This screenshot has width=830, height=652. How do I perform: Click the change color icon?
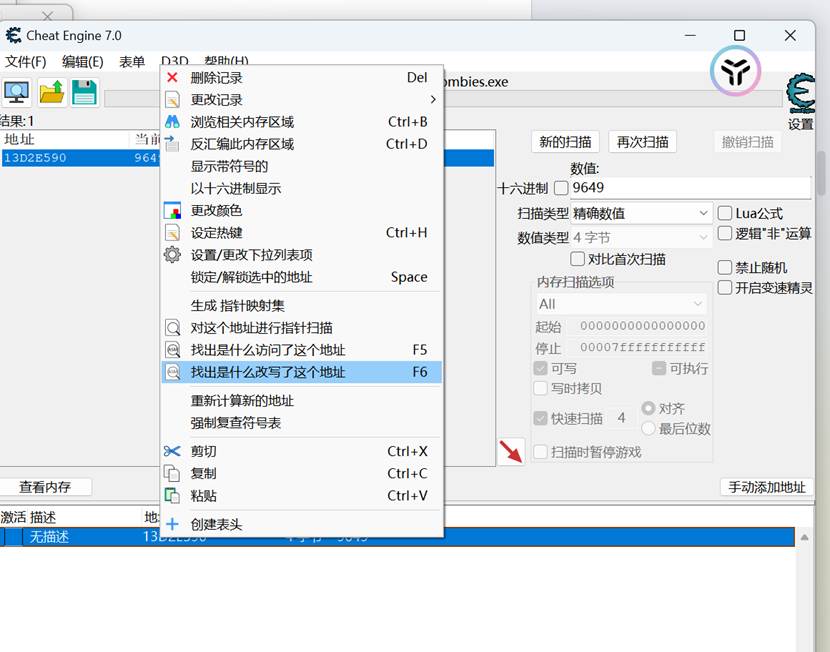[172, 211]
